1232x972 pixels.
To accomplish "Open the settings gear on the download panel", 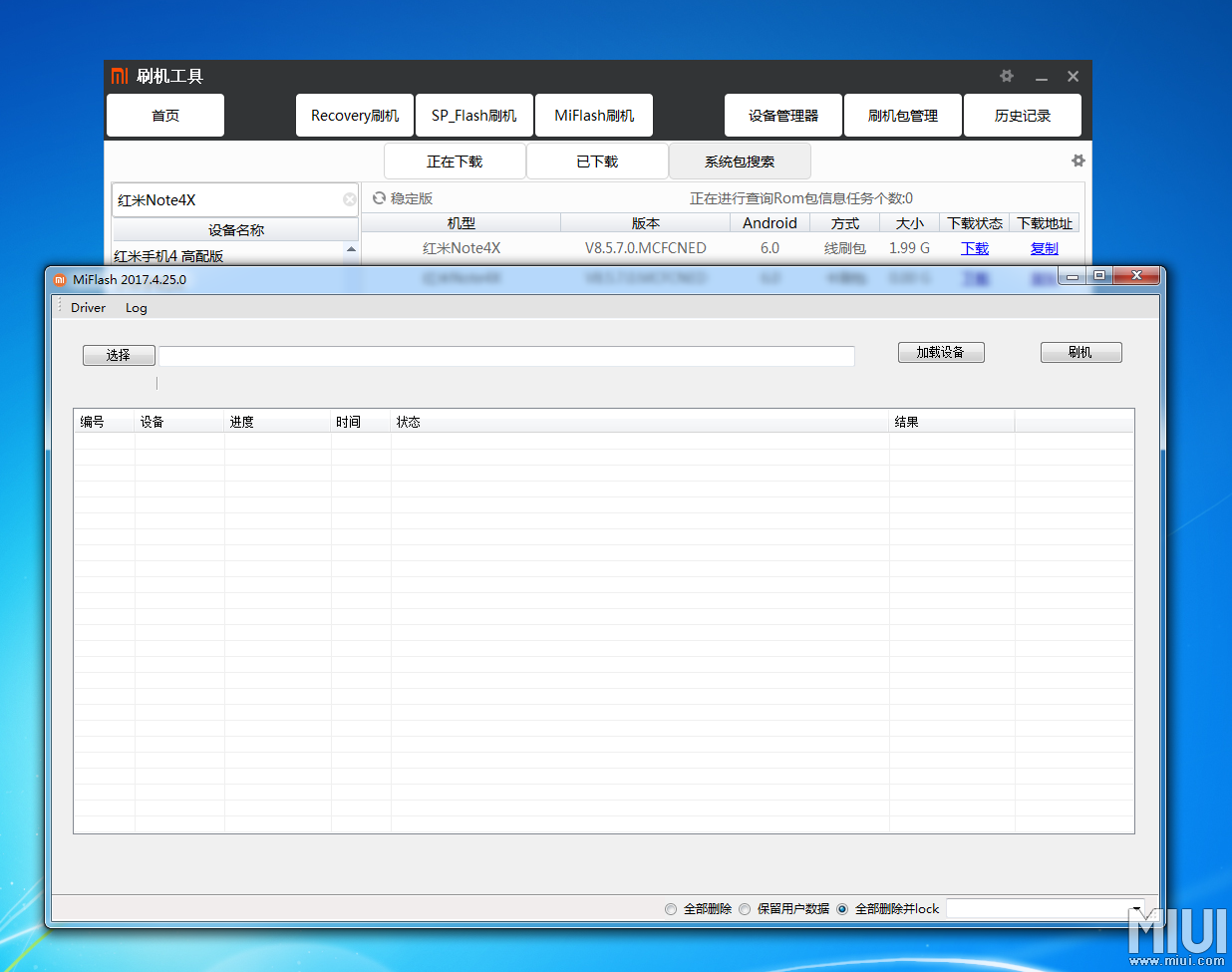I will tap(1078, 161).
